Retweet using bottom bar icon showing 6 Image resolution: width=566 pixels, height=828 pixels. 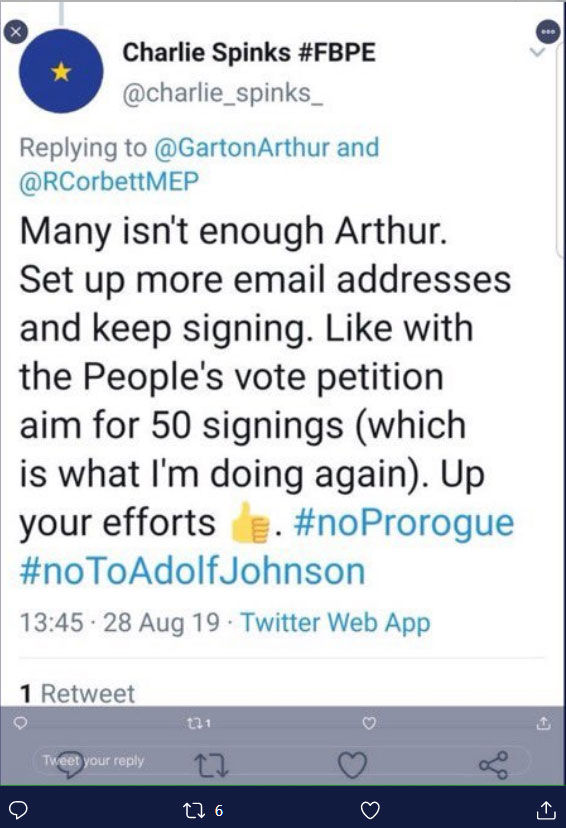point(202,810)
